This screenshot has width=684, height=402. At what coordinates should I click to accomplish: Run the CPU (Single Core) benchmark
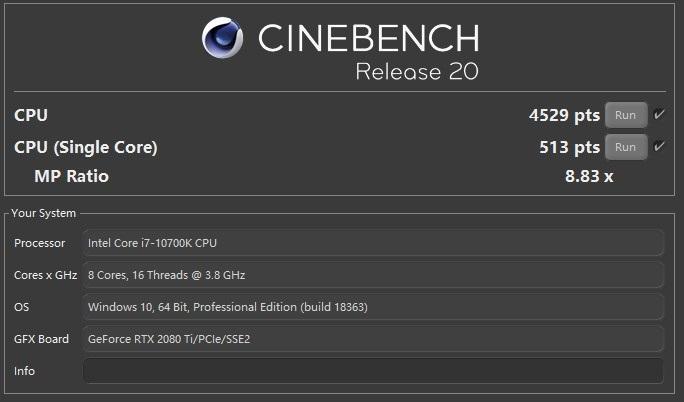click(x=626, y=147)
